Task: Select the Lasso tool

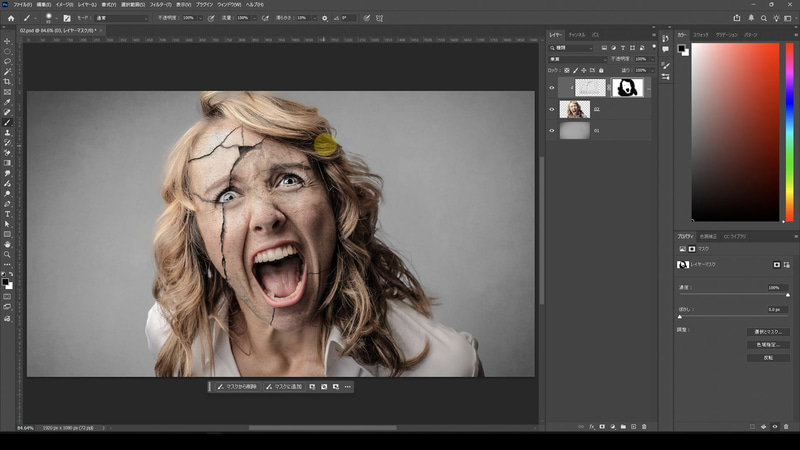Action: pos(7,61)
